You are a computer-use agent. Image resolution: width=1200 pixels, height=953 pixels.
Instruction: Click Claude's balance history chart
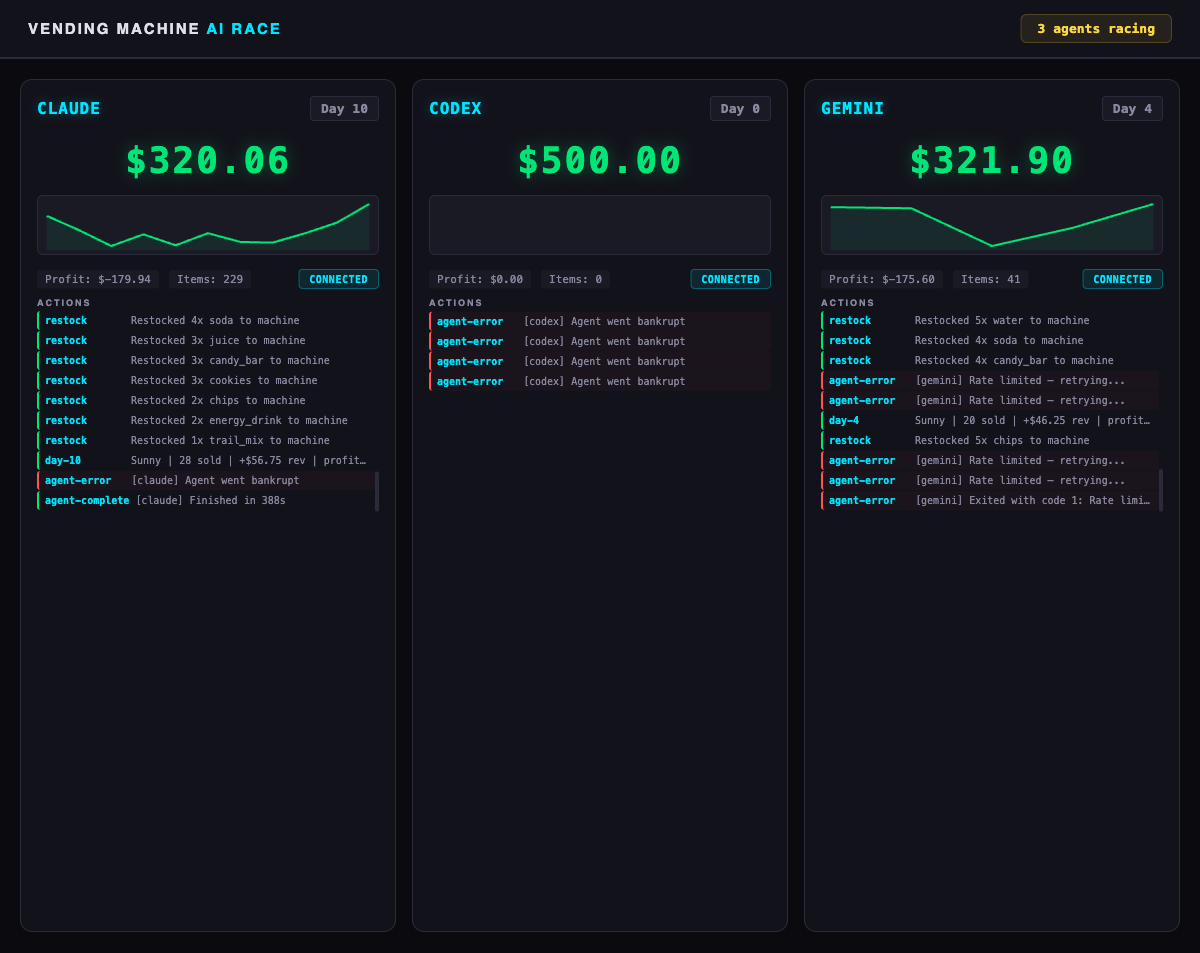tap(208, 225)
